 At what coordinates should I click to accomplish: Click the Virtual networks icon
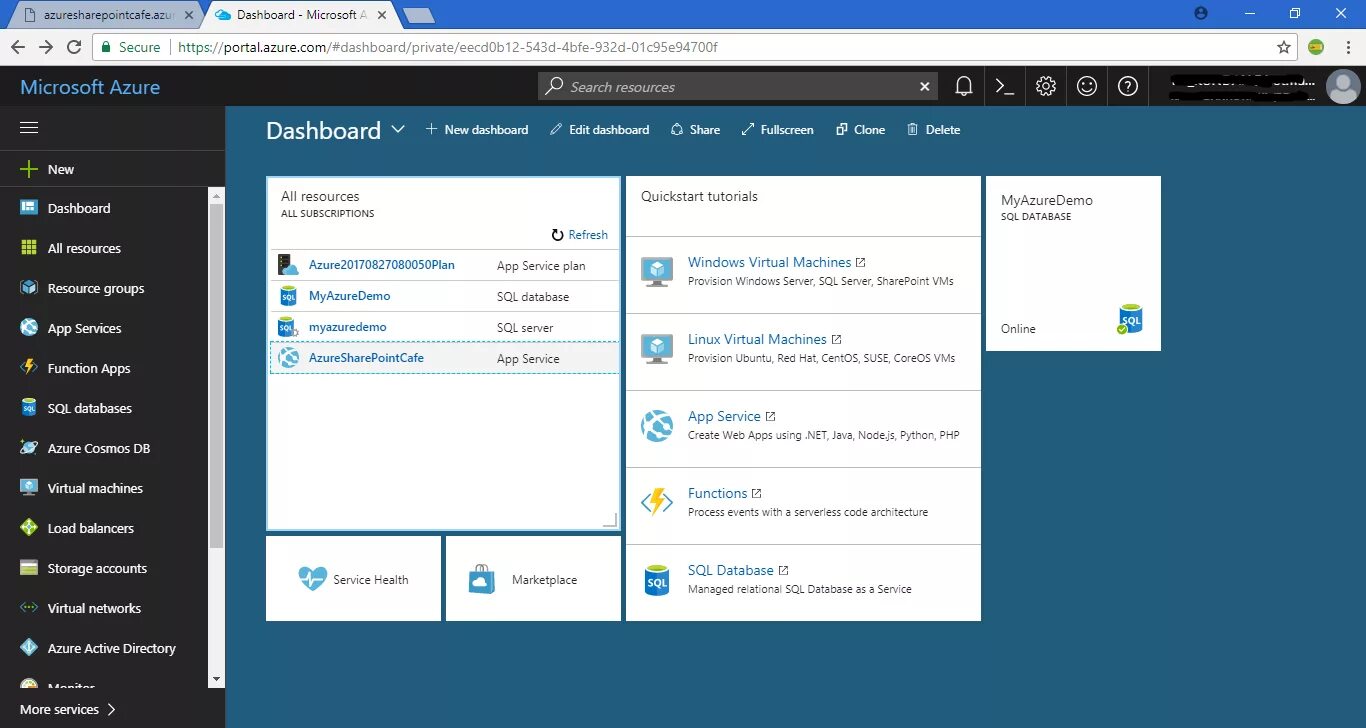click(x=29, y=608)
